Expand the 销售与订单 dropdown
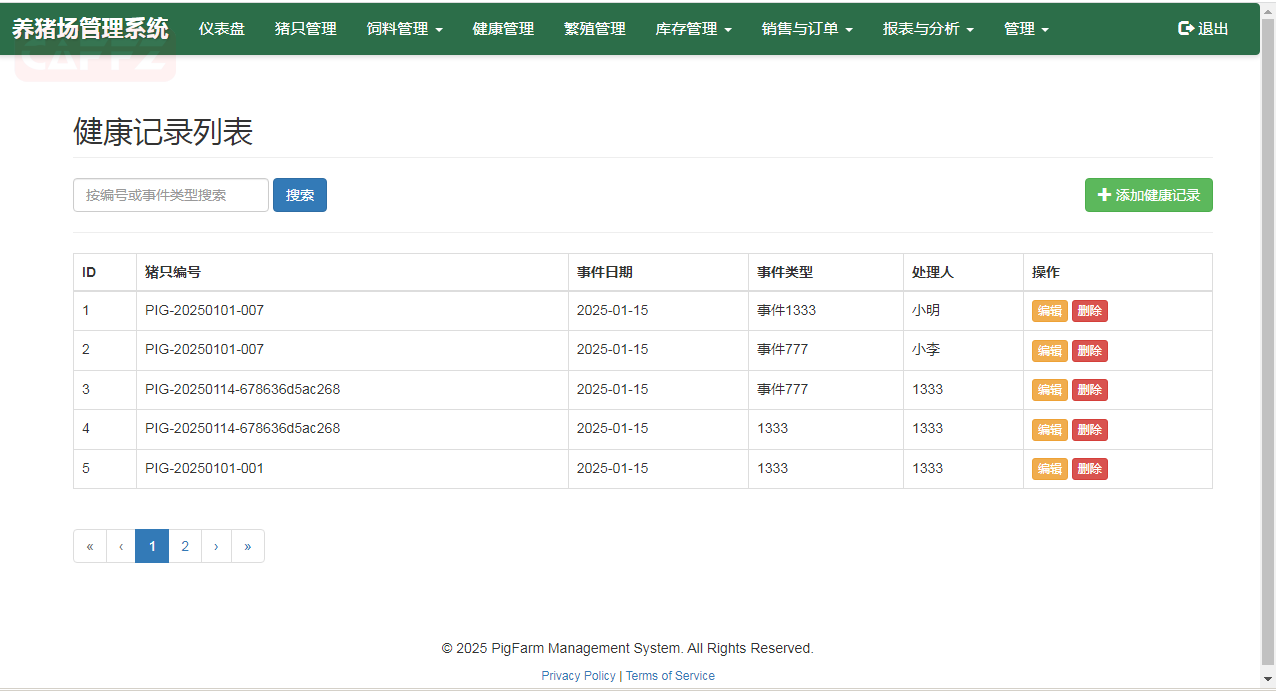 pyautogui.click(x=806, y=29)
